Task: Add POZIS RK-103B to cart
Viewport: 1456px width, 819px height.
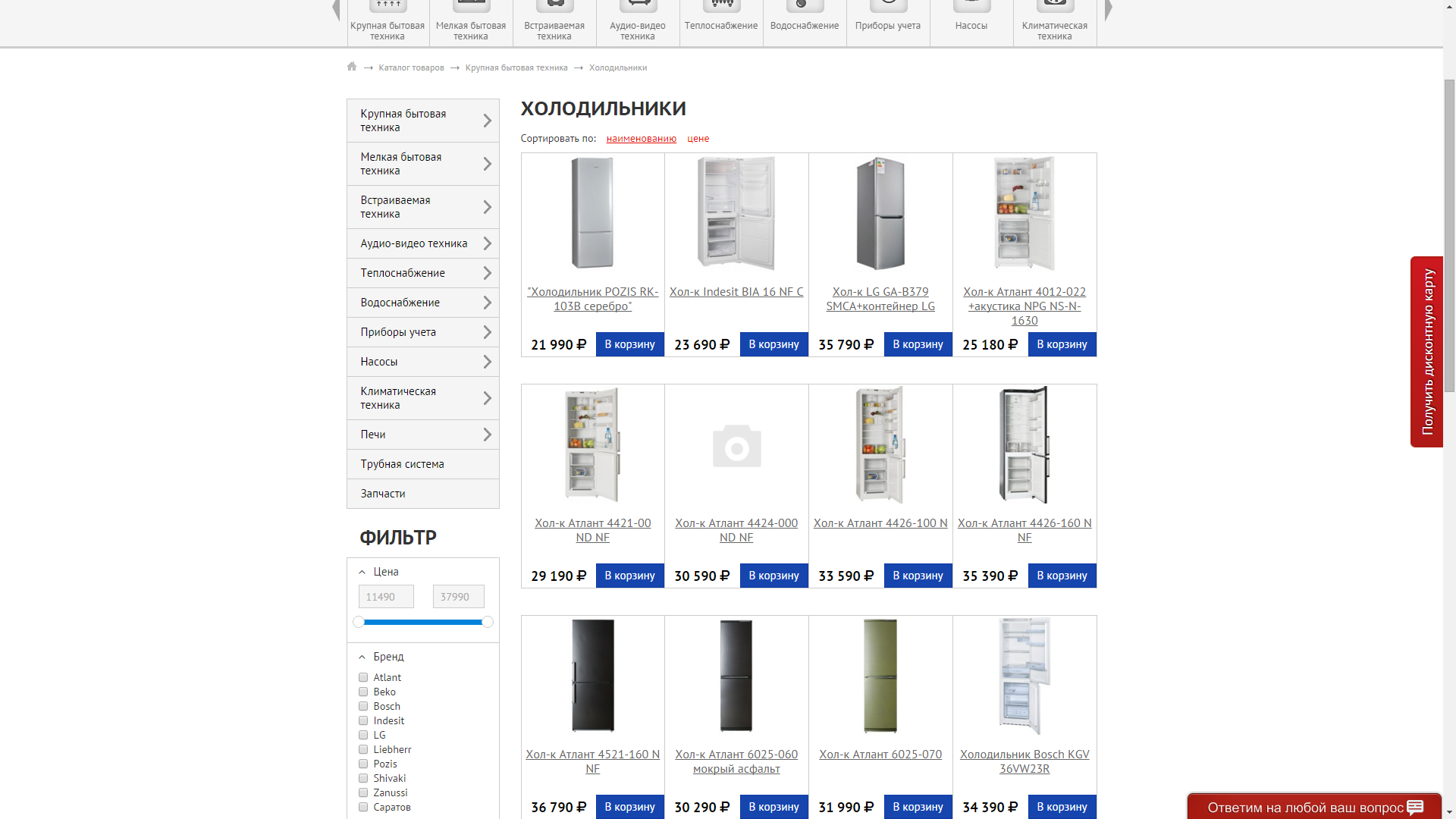Action: point(629,344)
